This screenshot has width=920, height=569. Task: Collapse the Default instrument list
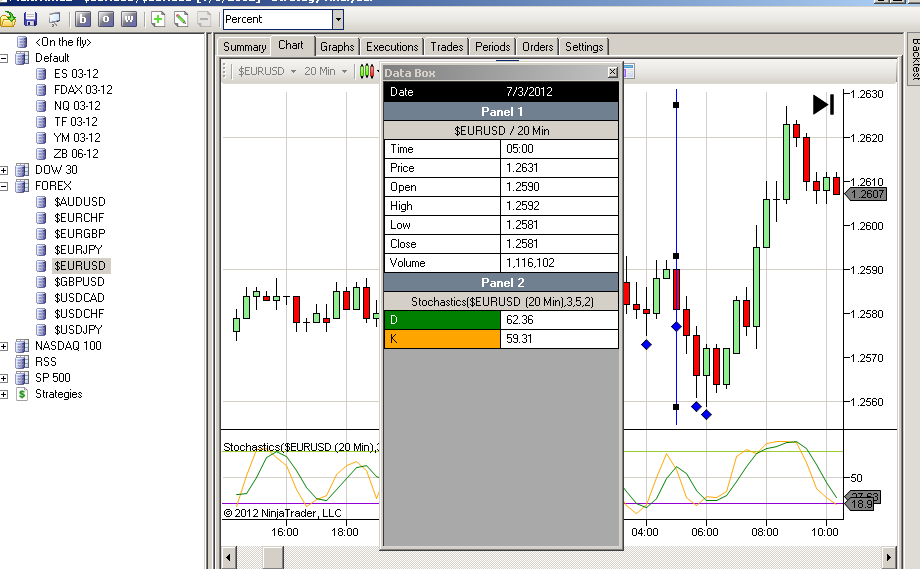4,58
